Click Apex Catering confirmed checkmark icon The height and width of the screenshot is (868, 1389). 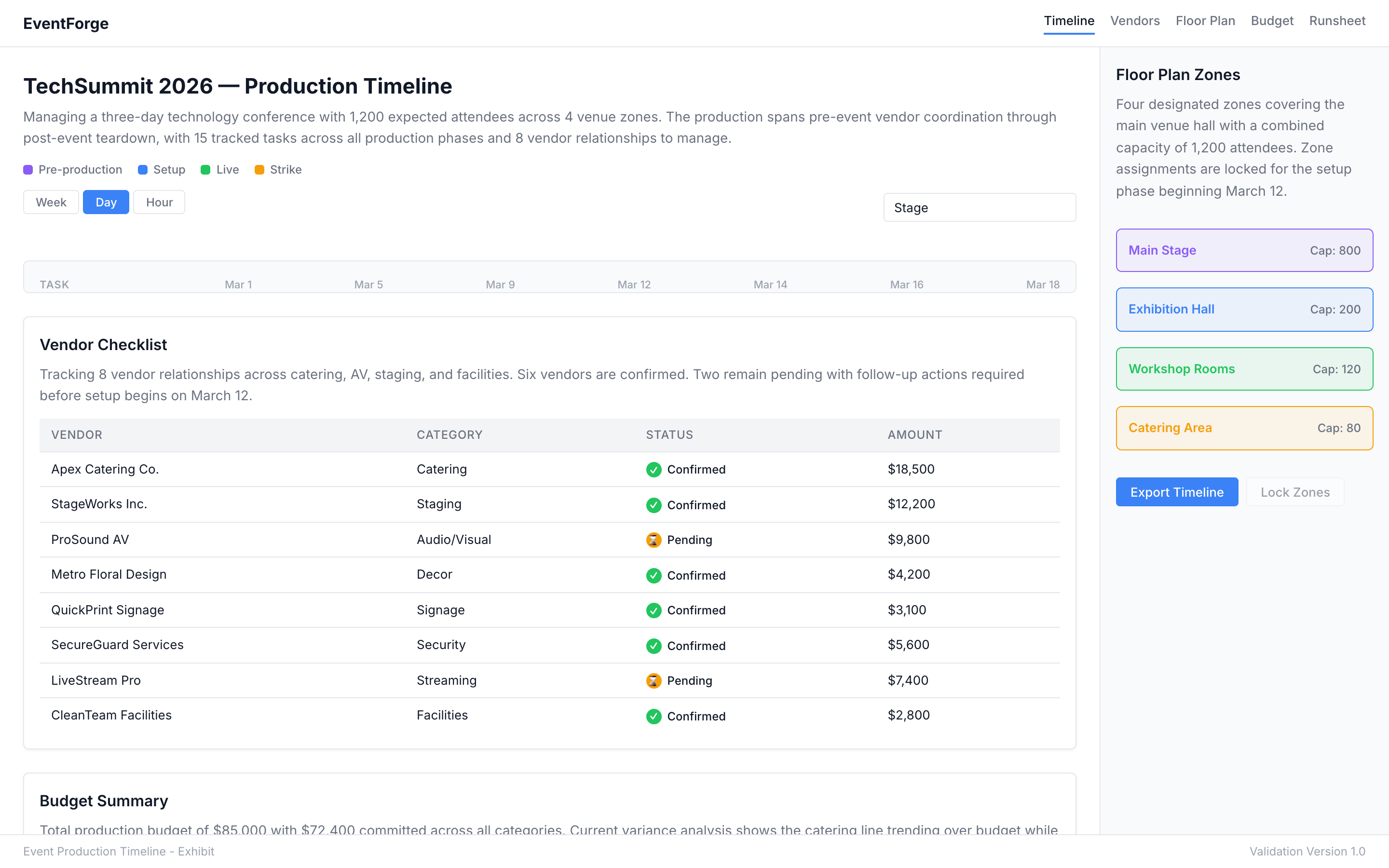[x=653, y=470]
